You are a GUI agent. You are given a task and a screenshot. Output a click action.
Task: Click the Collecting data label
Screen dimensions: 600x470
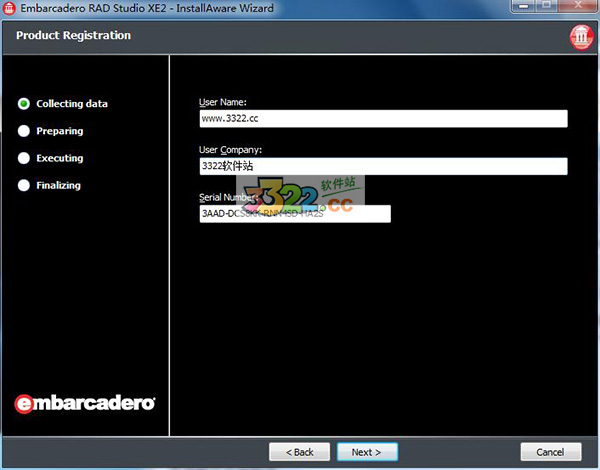pos(72,104)
